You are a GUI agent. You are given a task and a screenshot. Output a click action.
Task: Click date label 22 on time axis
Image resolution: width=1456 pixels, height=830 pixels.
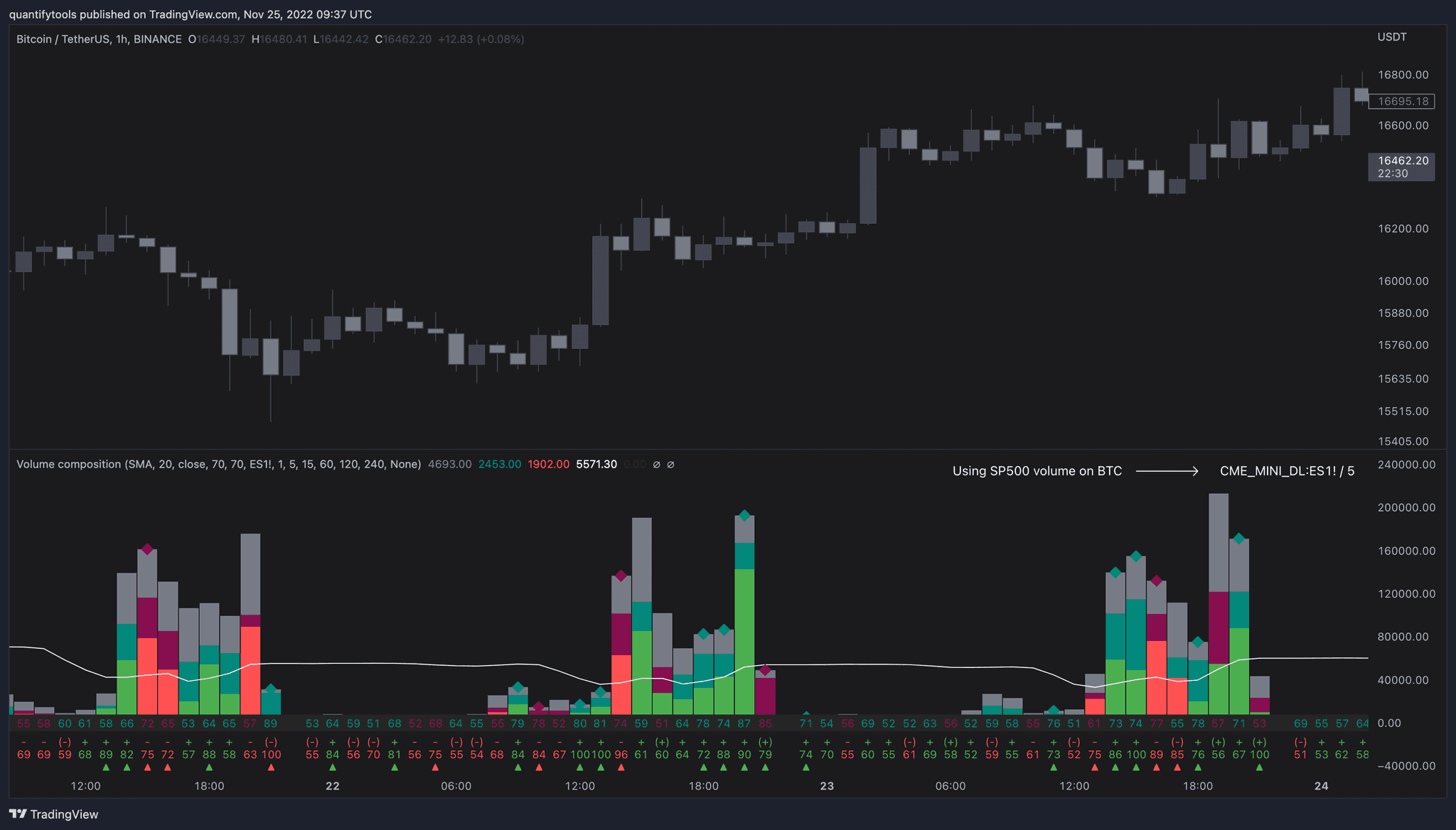(x=332, y=786)
